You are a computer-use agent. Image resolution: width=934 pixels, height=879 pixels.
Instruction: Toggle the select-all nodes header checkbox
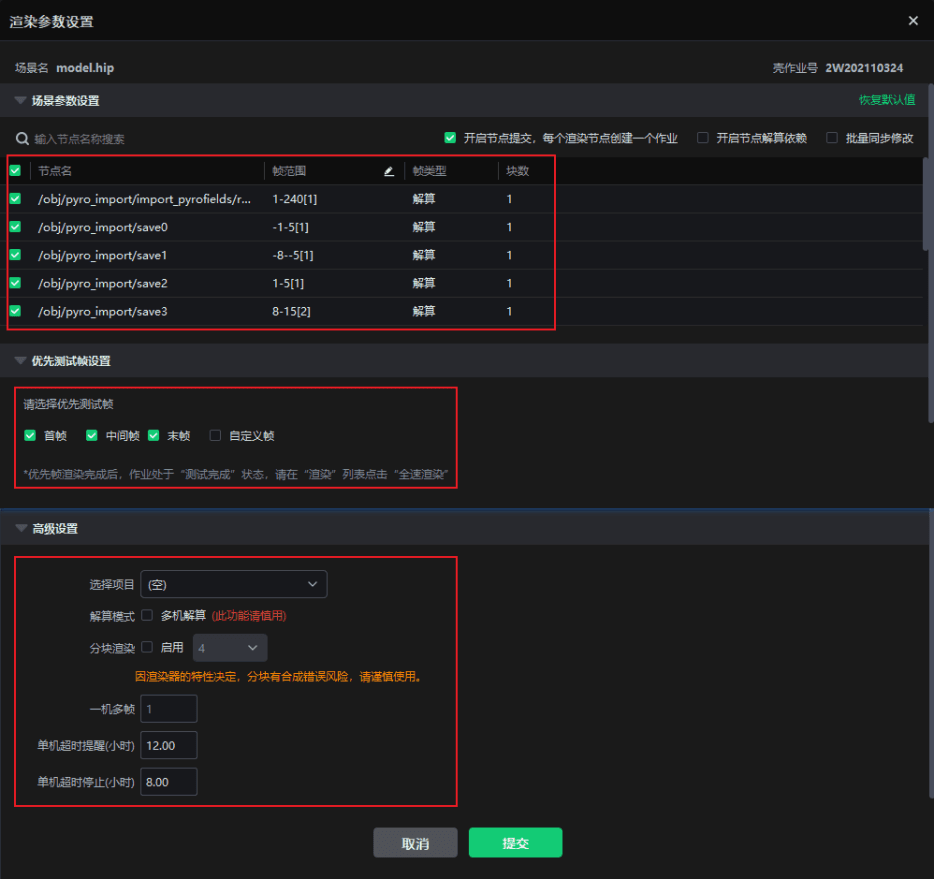click(x=15, y=171)
